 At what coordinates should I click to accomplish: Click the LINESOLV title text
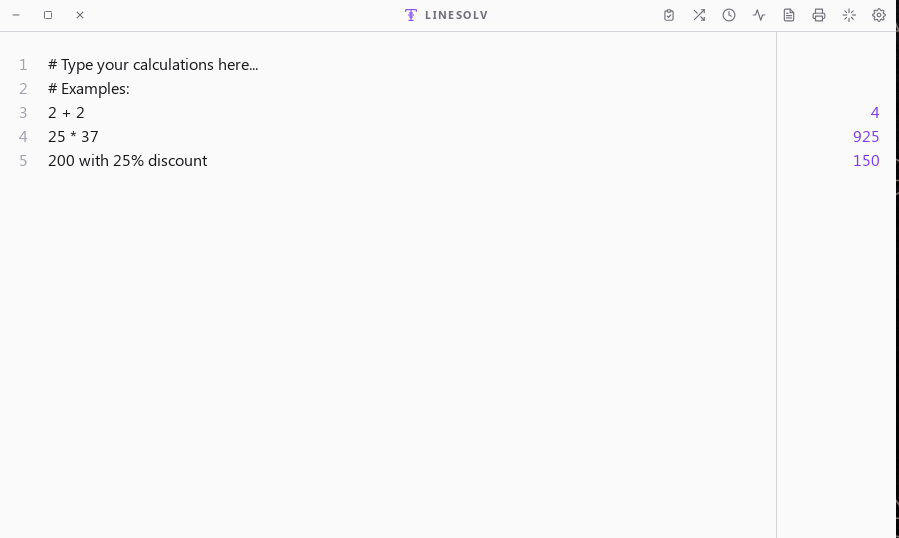pyautogui.click(x=456, y=15)
